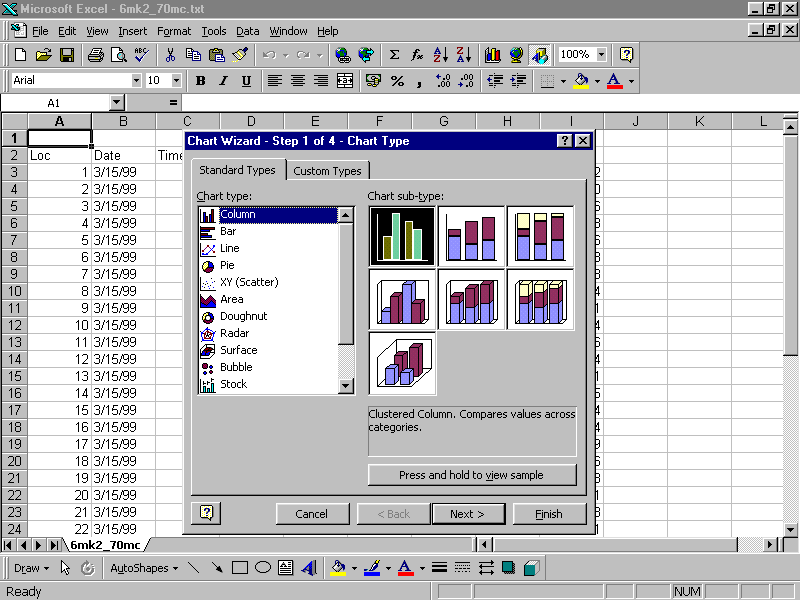Click the Chart Wizard help button at bottom-left

tap(207, 513)
